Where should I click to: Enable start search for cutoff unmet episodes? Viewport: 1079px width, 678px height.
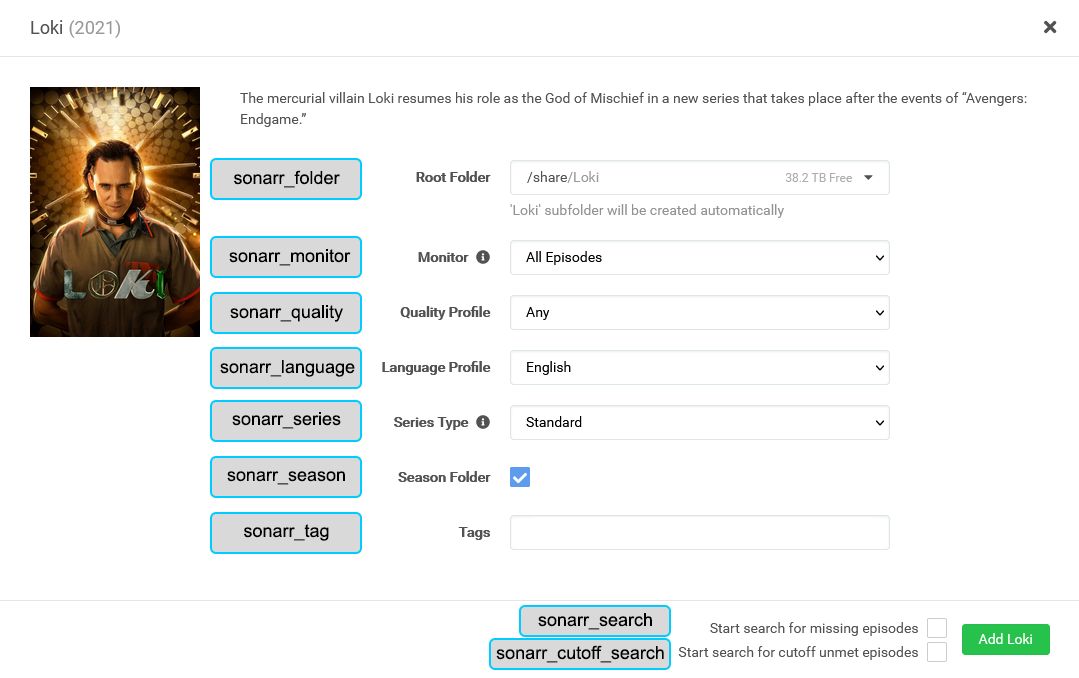click(937, 652)
